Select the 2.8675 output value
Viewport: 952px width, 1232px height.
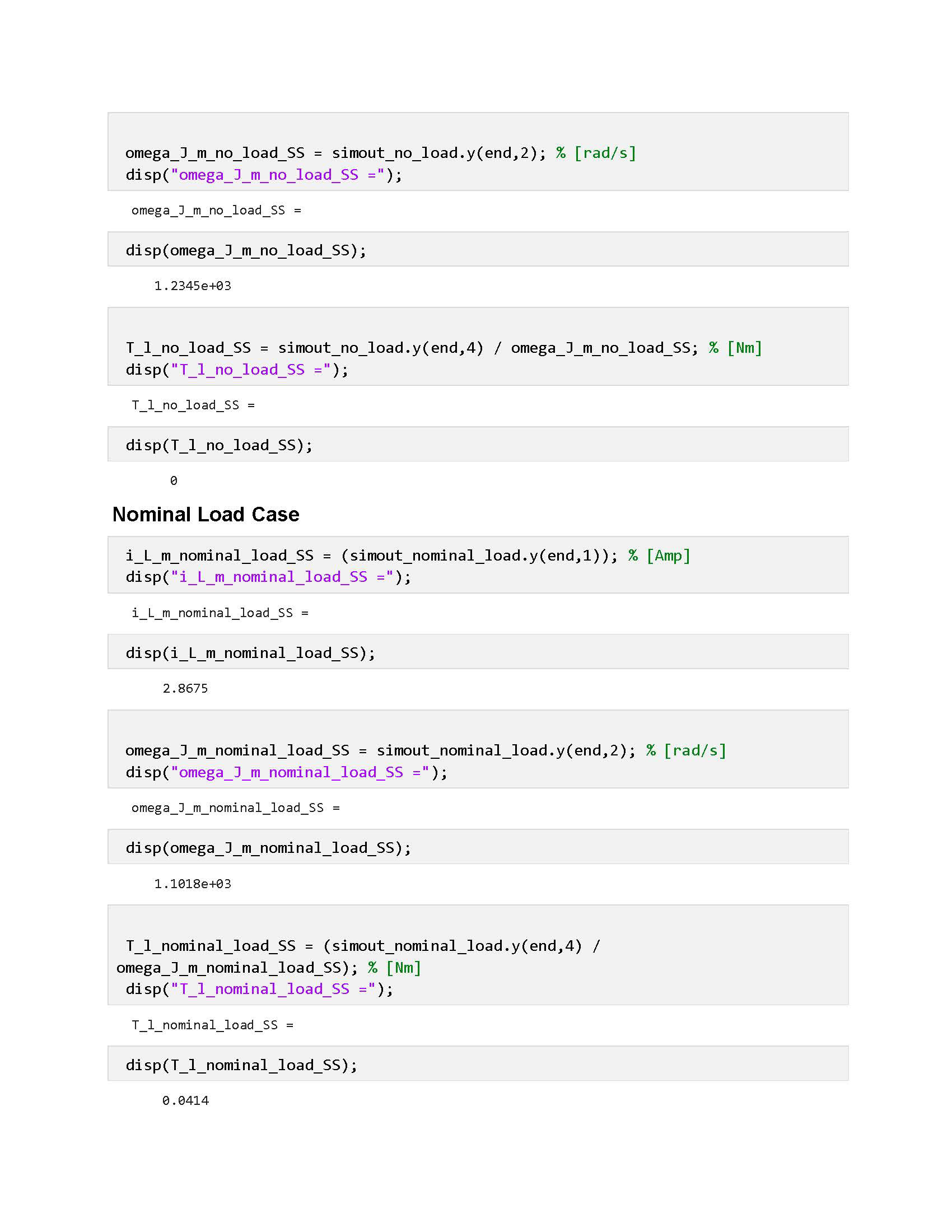185,688
